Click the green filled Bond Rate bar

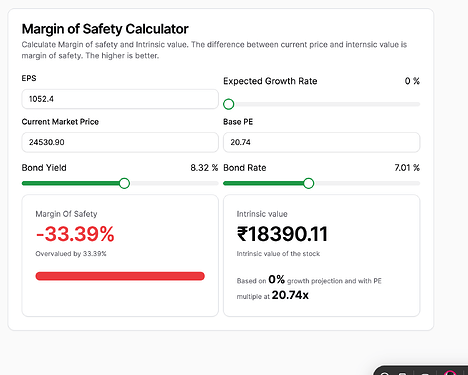pos(263,183)
